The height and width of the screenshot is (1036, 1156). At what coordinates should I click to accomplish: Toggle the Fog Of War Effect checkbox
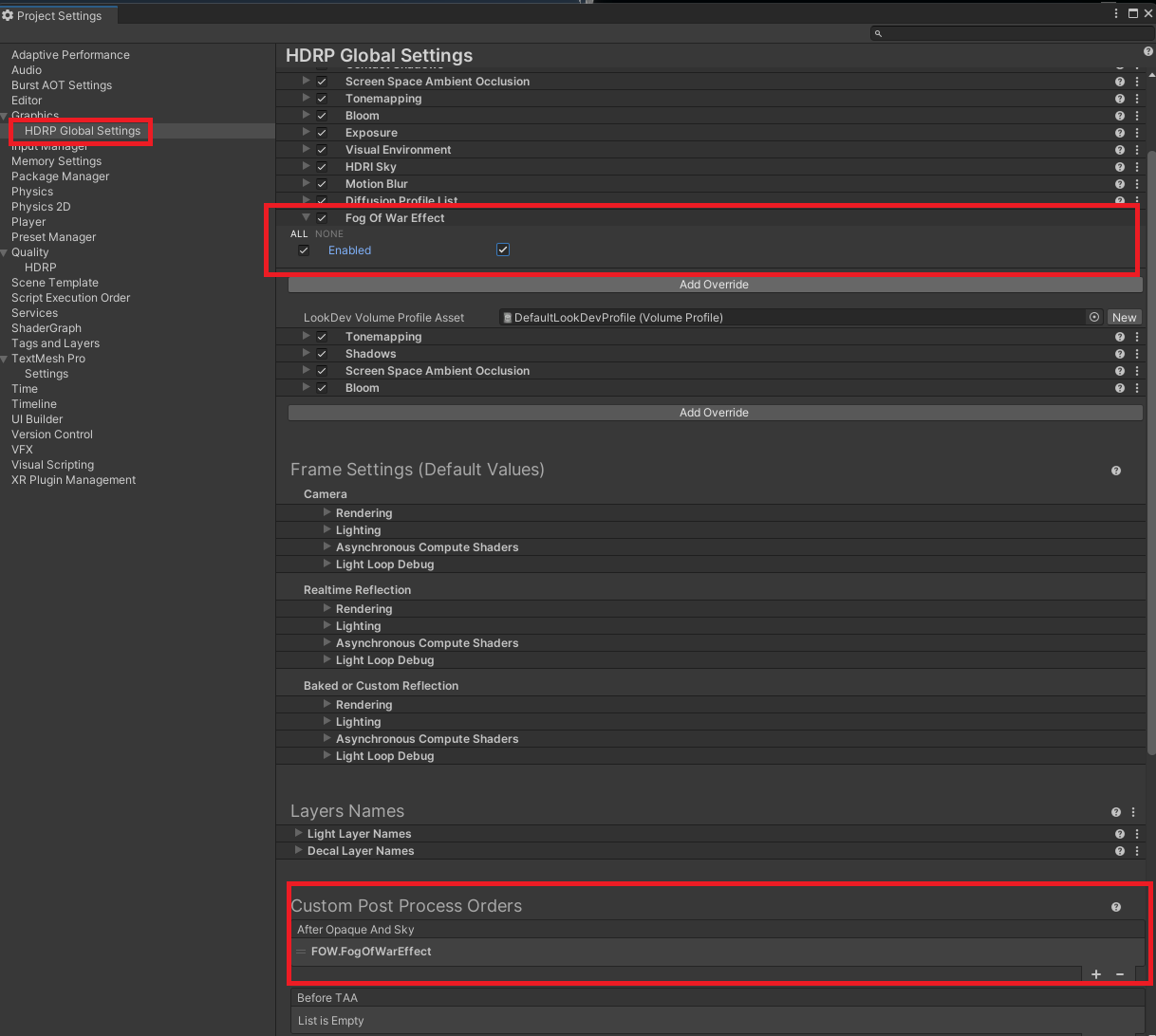pos(322,218)
